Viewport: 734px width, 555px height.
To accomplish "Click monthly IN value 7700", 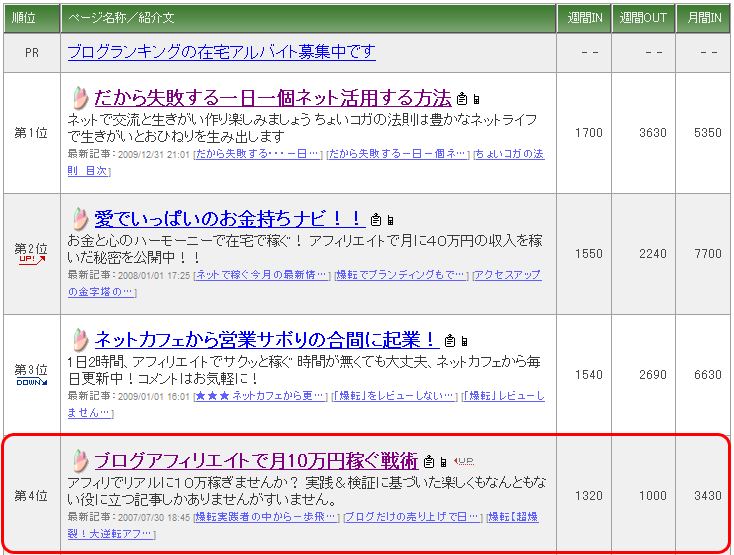I will coord(707,254).
